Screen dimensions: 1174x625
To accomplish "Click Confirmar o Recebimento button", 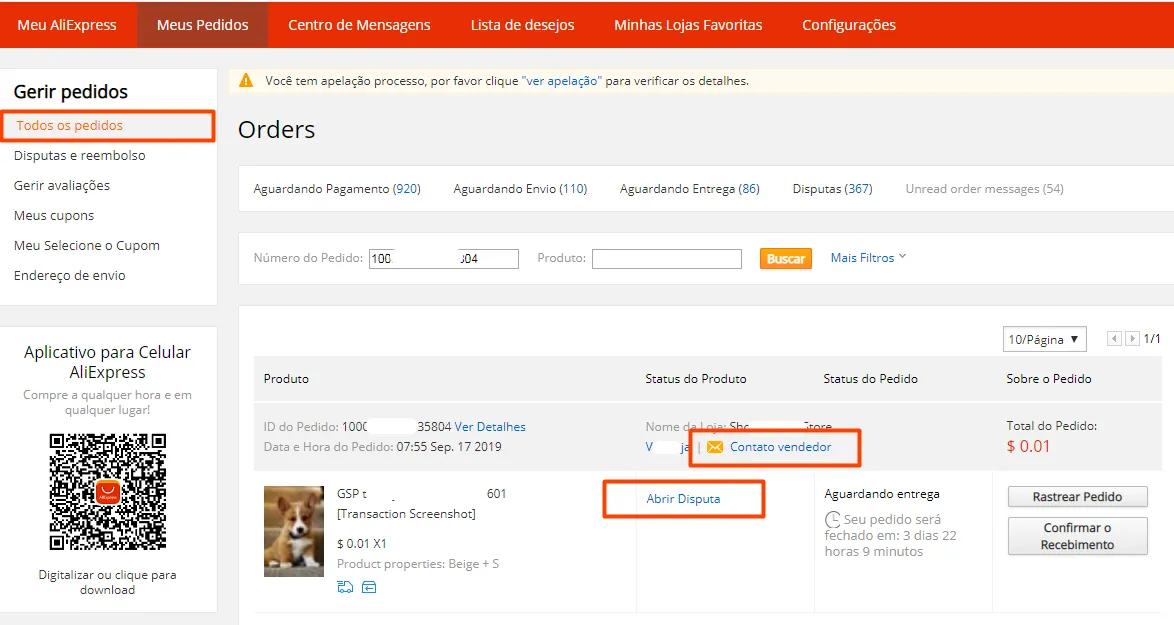I will pyautogui.click(x=1077, y=536).
